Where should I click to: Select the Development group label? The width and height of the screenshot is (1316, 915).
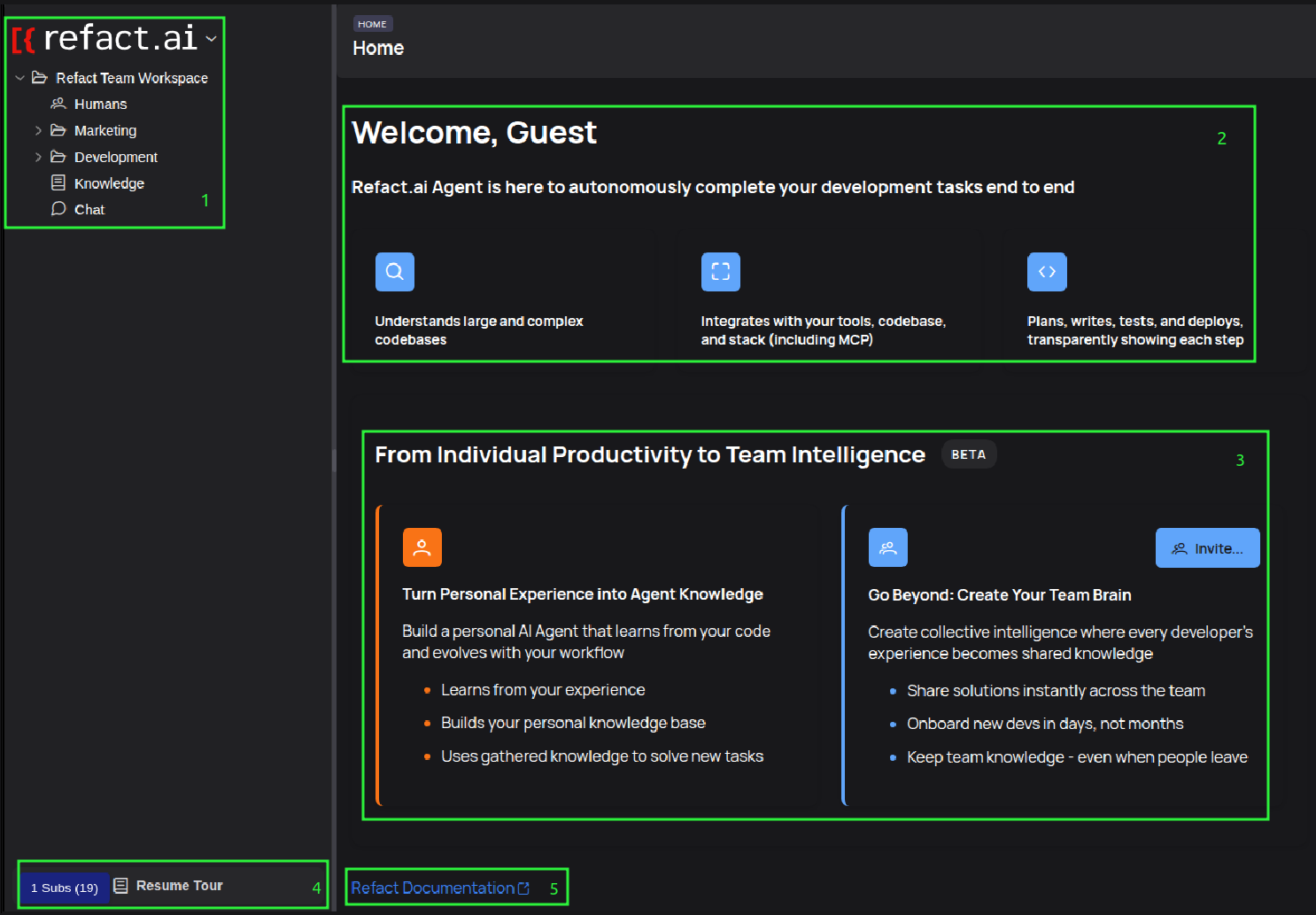coord(116,157)
